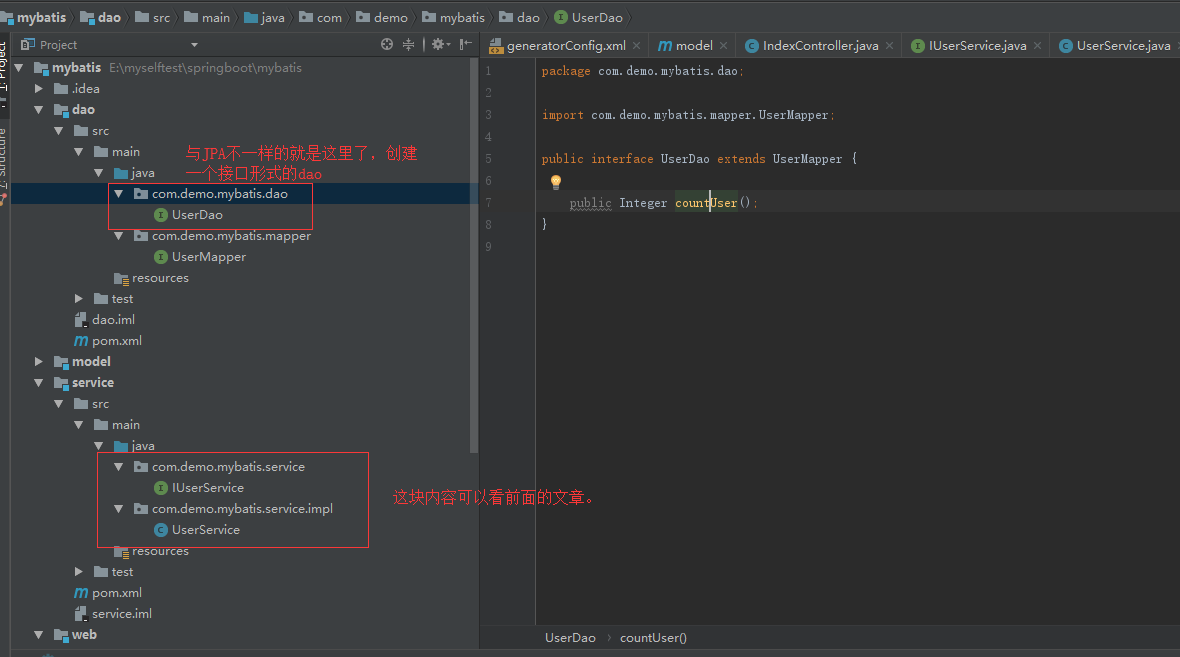The height and width of the screenshot is (657, 1180).
Task: Collapse the dao src folder
Action: [59, 131]
